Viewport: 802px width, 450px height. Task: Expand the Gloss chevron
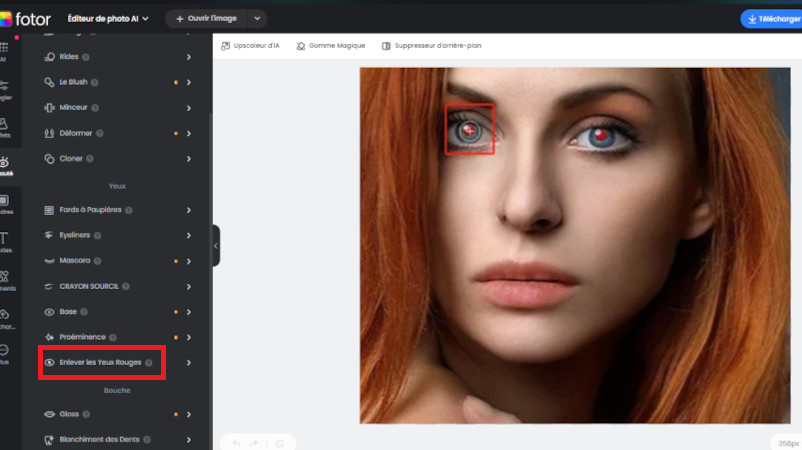point(189,414)
